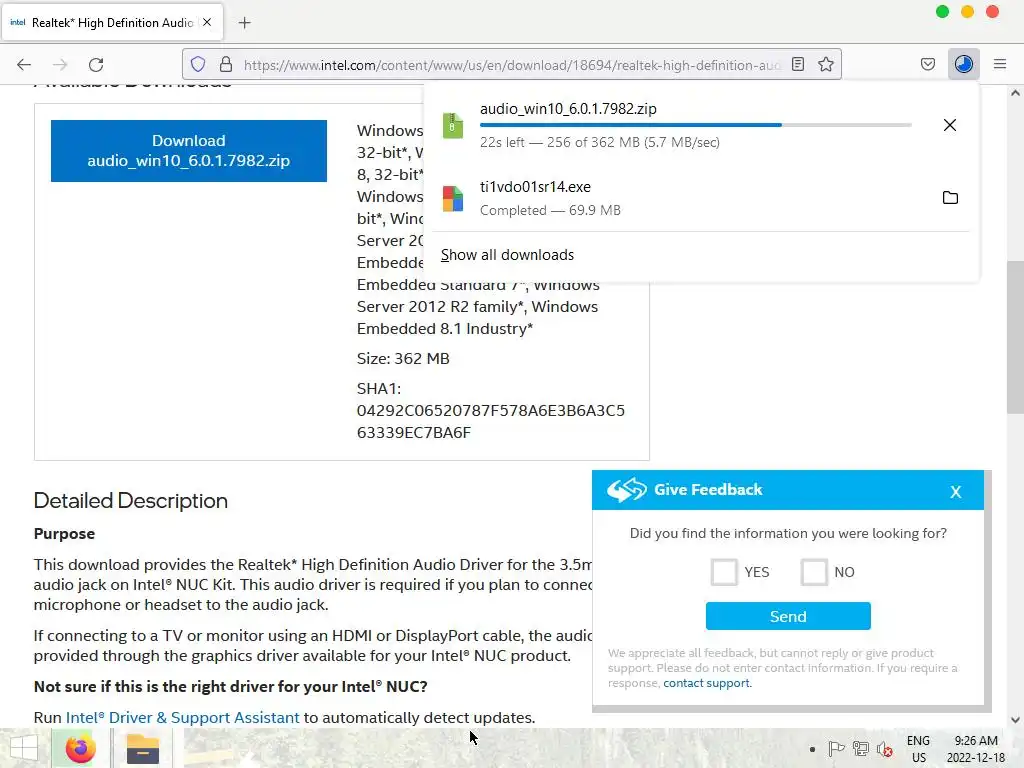Screen dimensions: 1024x768
Task: Click the muted volume tray icon
Action: 884,749
